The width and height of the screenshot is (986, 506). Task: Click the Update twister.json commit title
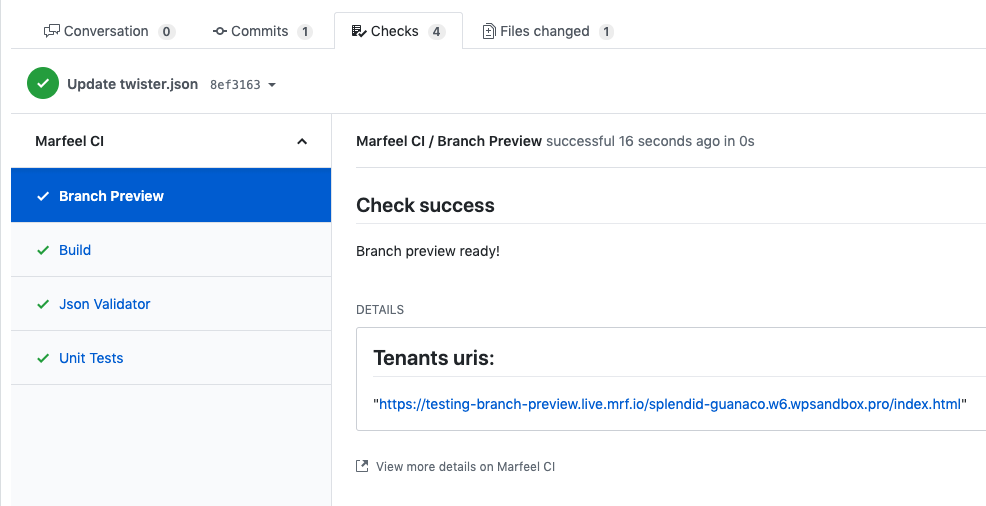click(133, 84)
